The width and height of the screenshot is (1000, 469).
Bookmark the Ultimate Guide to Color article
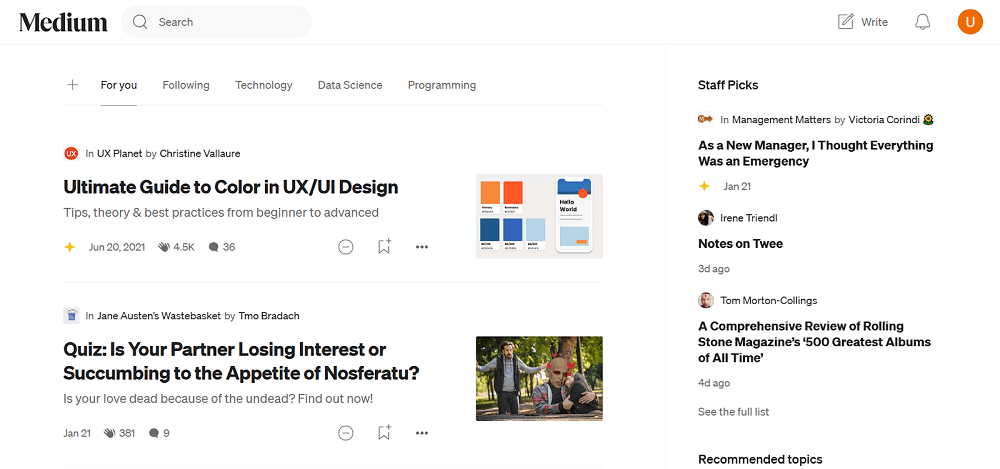(384, 247)
